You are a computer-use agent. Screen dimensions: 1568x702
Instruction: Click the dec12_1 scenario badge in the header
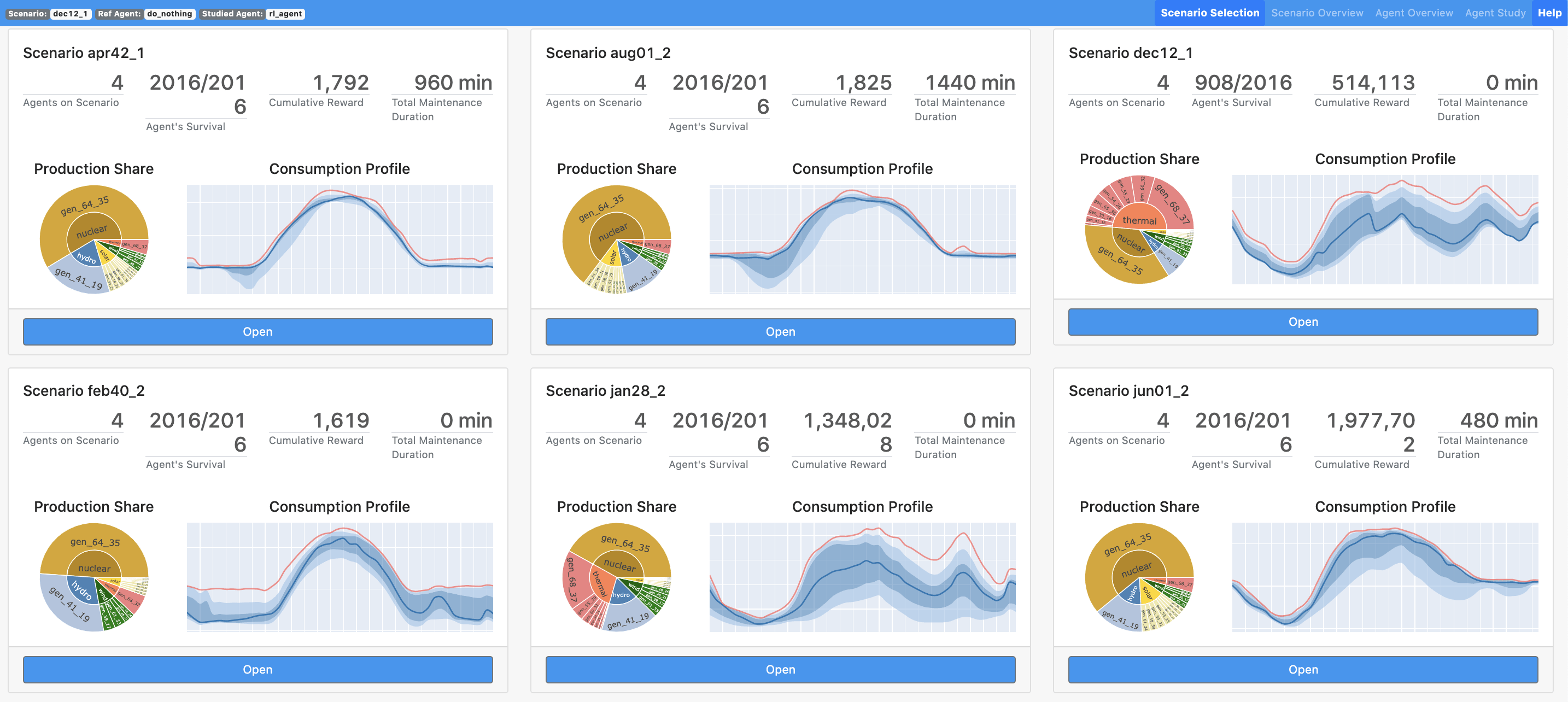[71, 13]
